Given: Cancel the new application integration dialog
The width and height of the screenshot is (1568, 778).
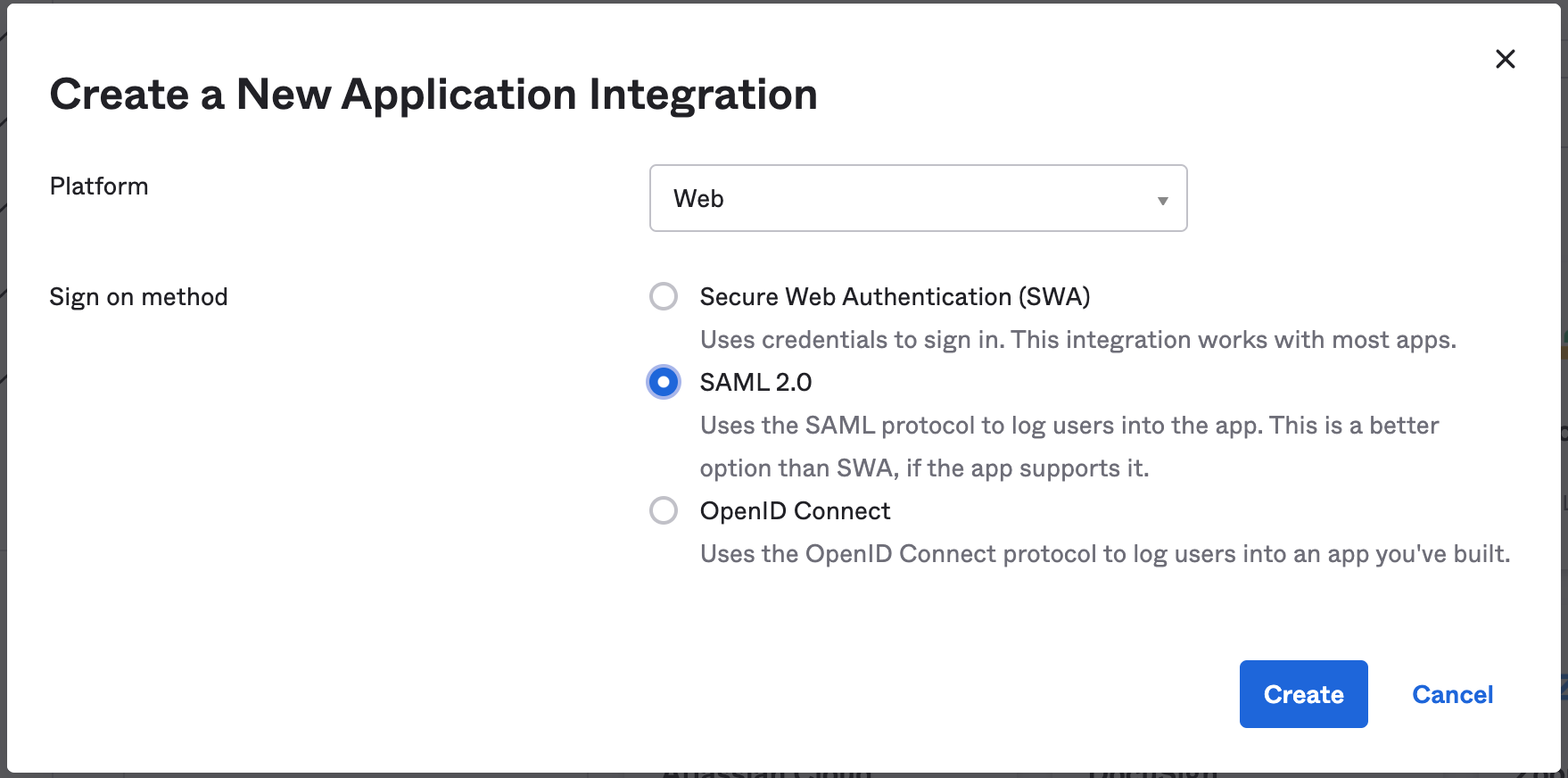Looking at the screenshot, I should pyautogui.click(x=1452, y=695).
